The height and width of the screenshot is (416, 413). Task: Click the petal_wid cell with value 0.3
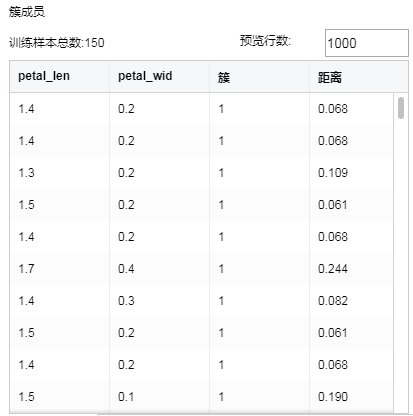[126, 301]
